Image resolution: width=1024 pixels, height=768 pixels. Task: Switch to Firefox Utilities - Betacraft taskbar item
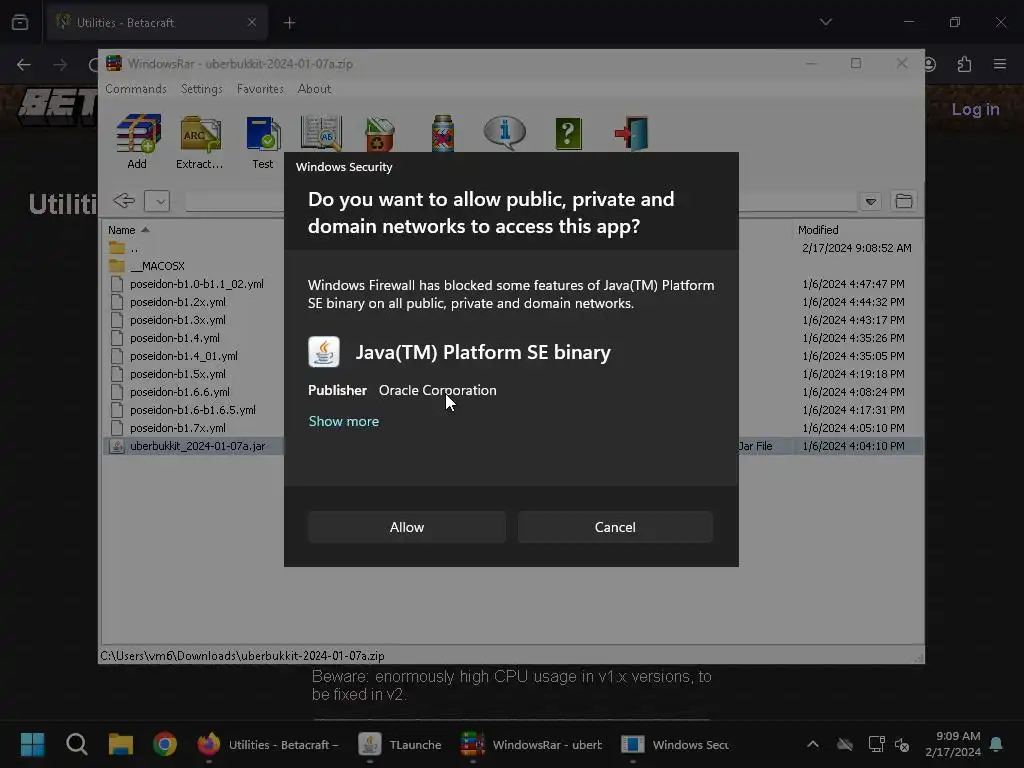(x=268, y=744)
